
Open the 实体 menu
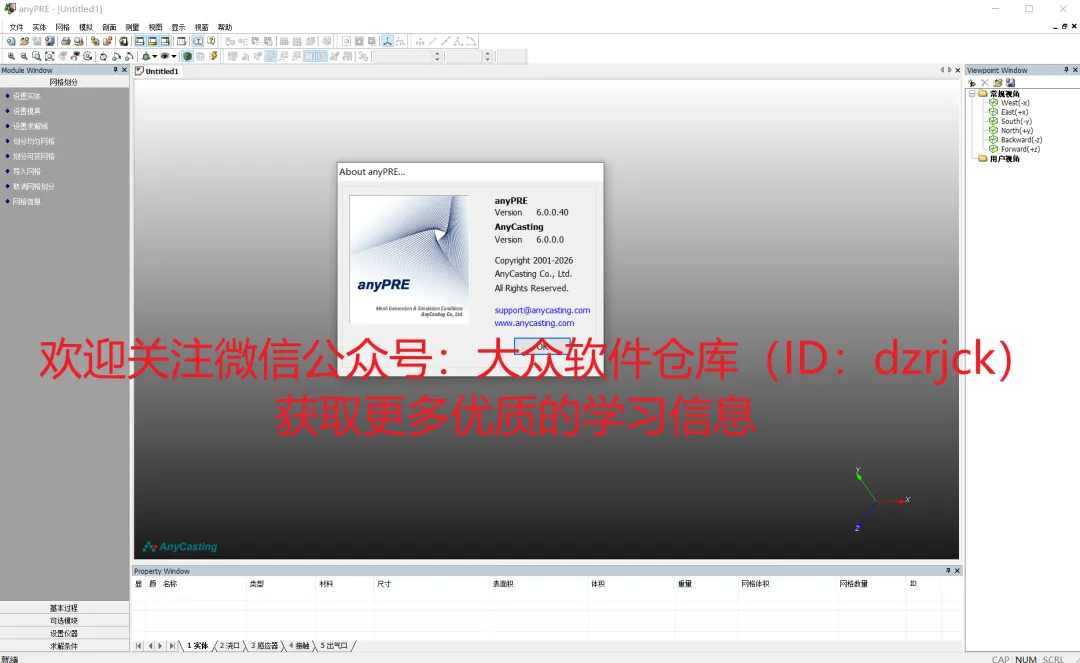tap(39, 28)
